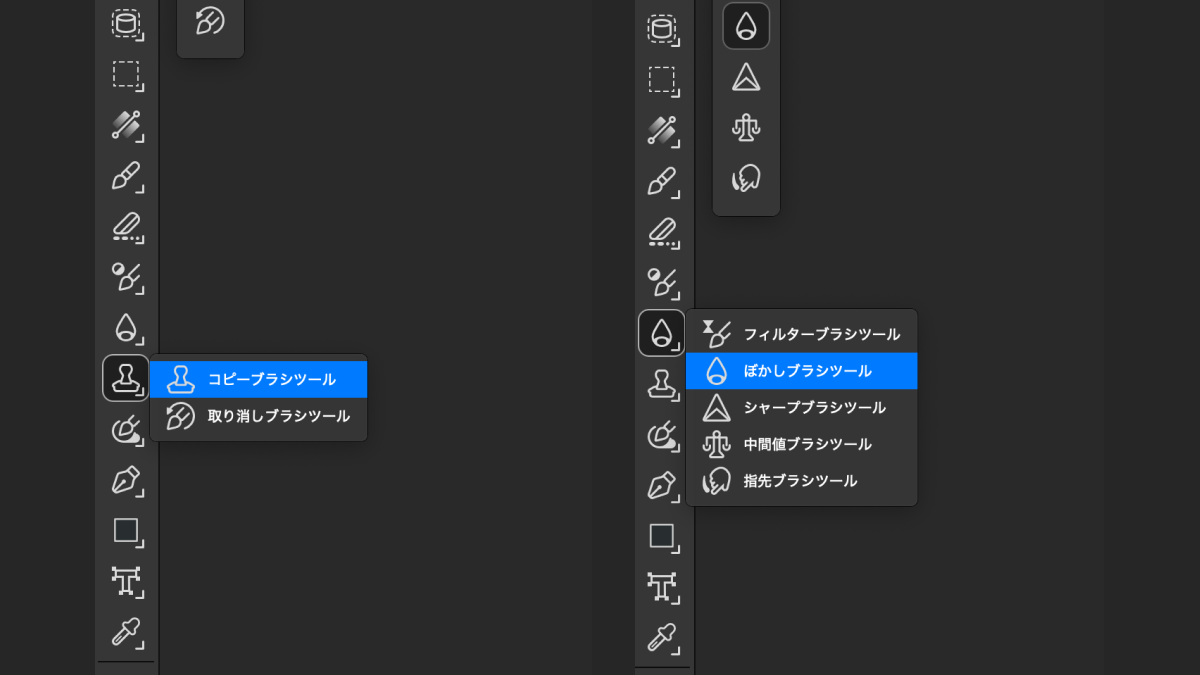The image size is (1200, 675).
Task: Click the active clone stamp tool in left toolbar
Action: tap(126, 378)
